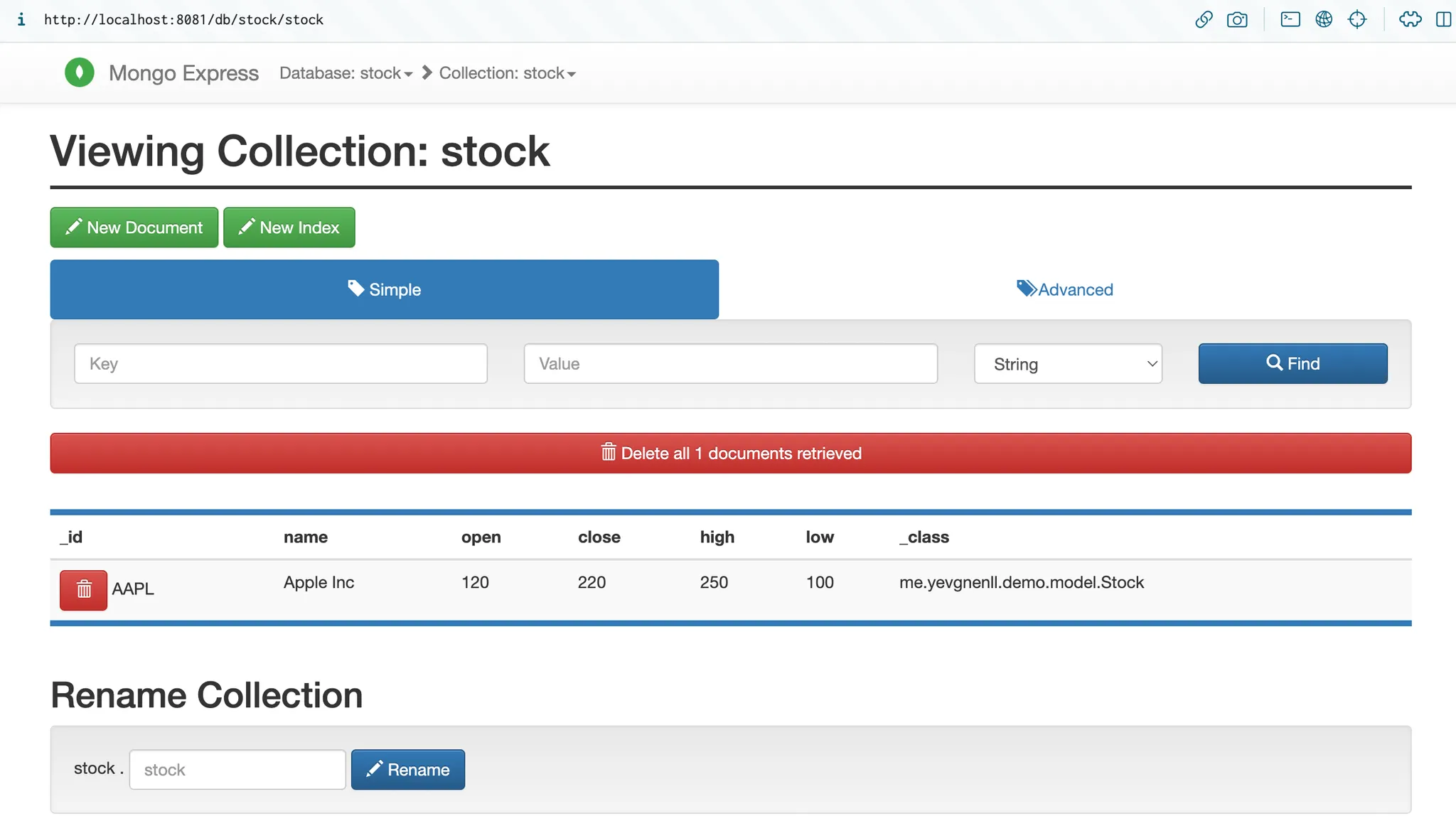Image resolution: width=1456 pixels, height=831 pixels.
Task: Click the Key input field
Action: (x=281, y=364)
